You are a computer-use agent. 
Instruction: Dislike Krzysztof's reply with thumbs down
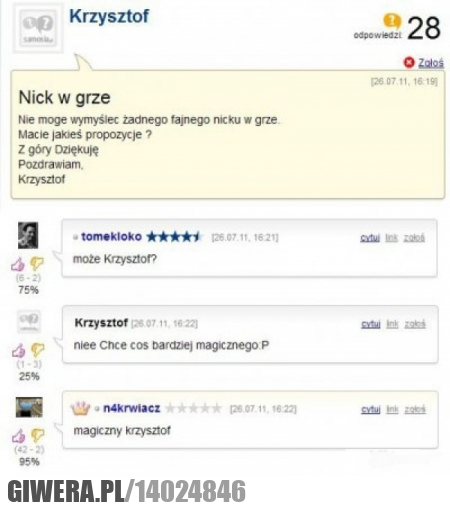pos(37,350)
